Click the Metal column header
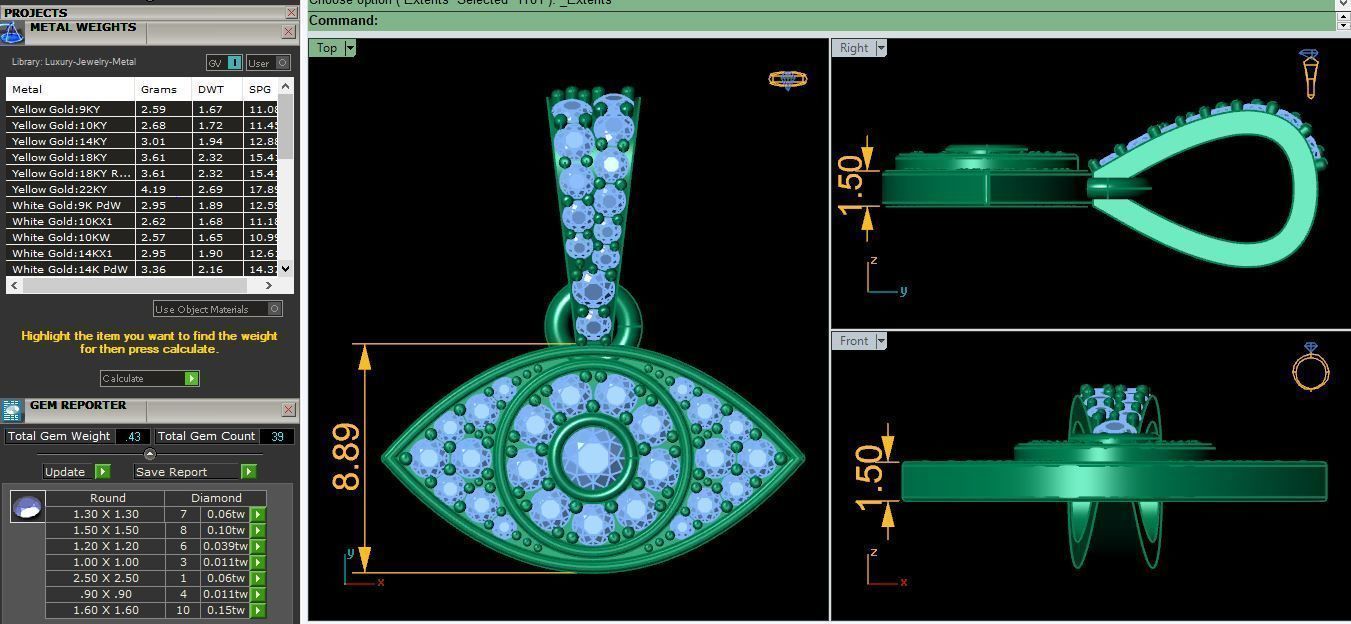 [70, 89]
